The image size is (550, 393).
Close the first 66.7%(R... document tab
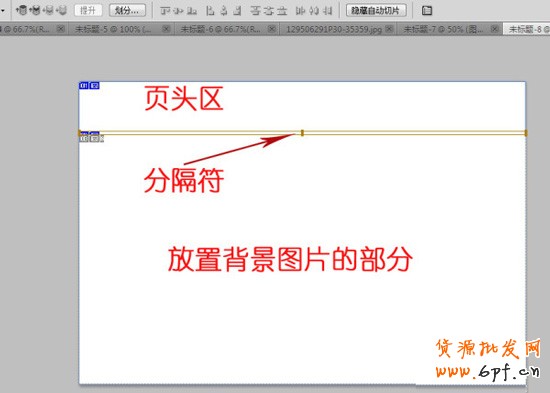click(x=61, y=29)
